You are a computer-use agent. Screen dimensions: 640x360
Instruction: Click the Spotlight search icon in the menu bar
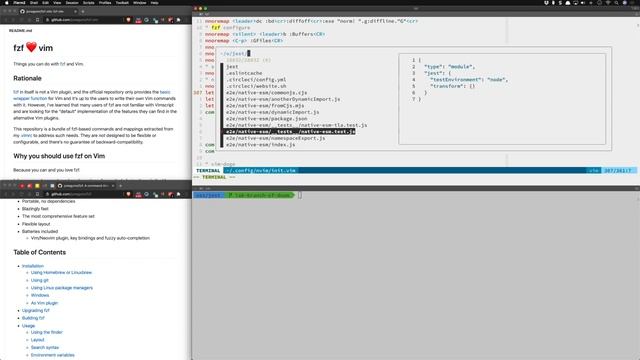coord(616,2)
